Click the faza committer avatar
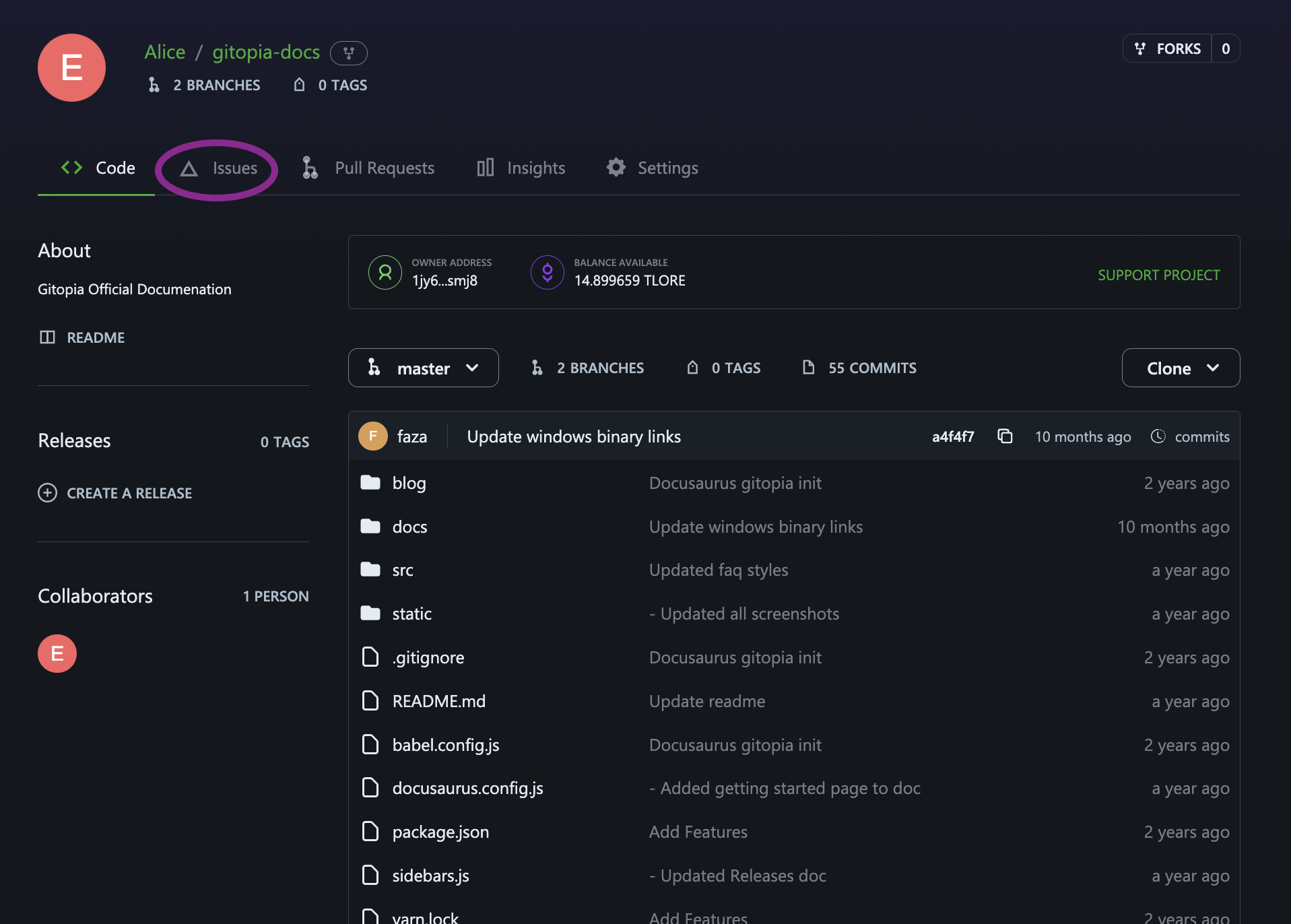Image resolution: width=1291 pixels, height=924 pixels. click(x=373, y=436)
